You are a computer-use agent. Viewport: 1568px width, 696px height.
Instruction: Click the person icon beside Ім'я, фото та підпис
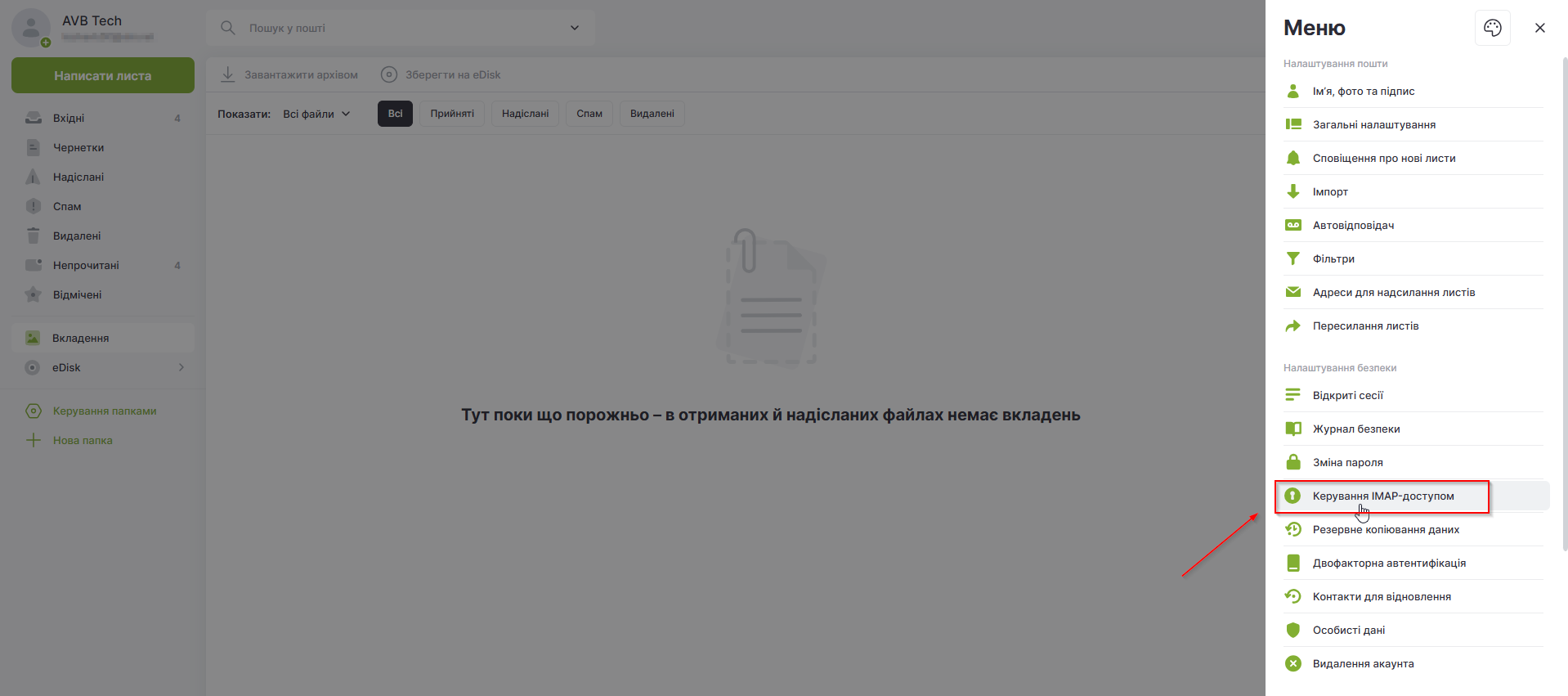pos(1292,91)
